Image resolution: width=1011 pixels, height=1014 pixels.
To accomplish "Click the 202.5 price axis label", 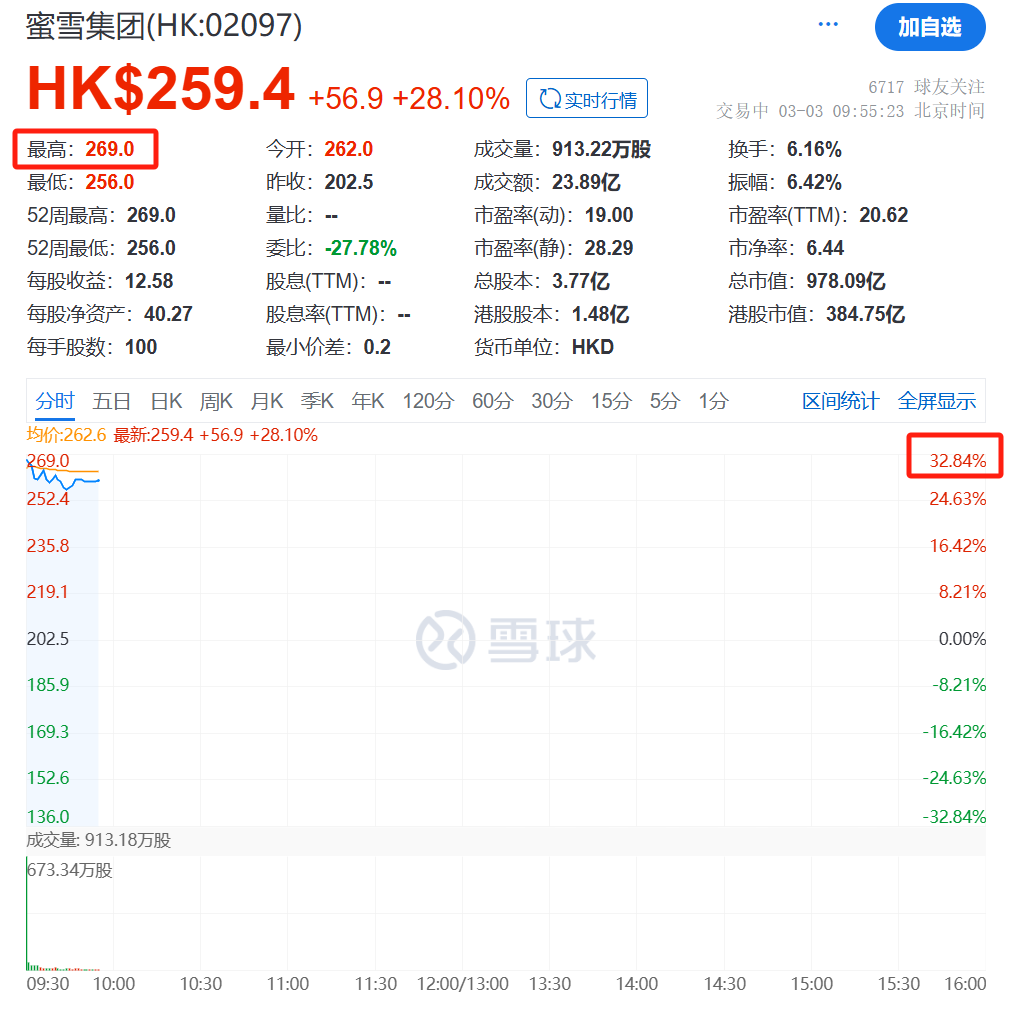I will (x=47, y=639).
